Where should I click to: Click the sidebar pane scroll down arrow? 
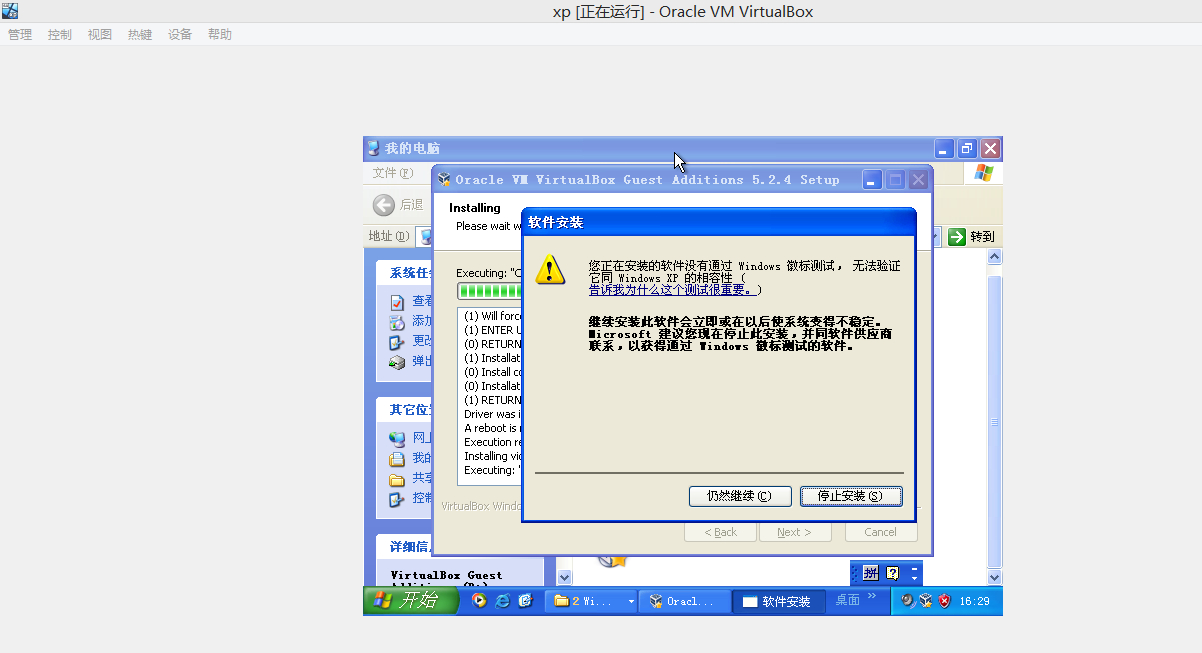564,577
